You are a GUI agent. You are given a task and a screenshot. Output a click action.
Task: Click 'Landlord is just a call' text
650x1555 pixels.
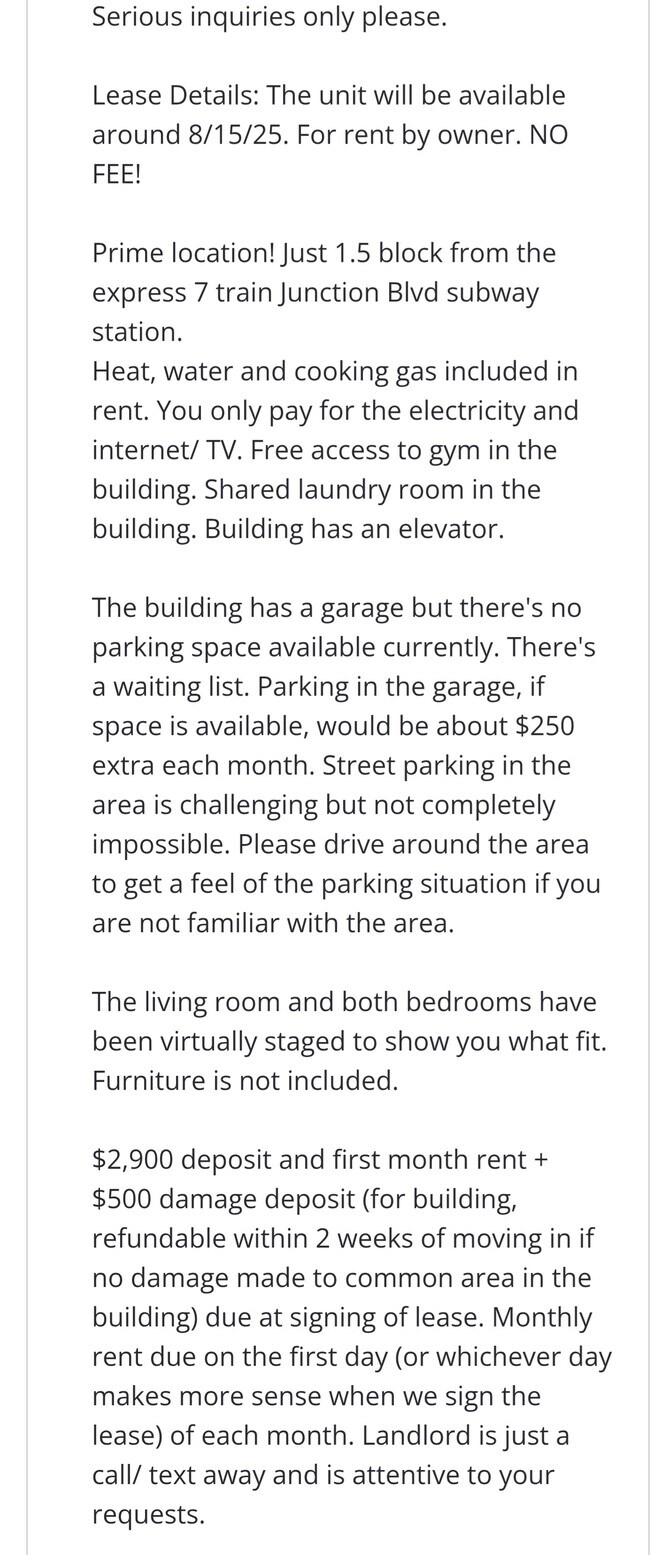click(x=330, y=1455)
